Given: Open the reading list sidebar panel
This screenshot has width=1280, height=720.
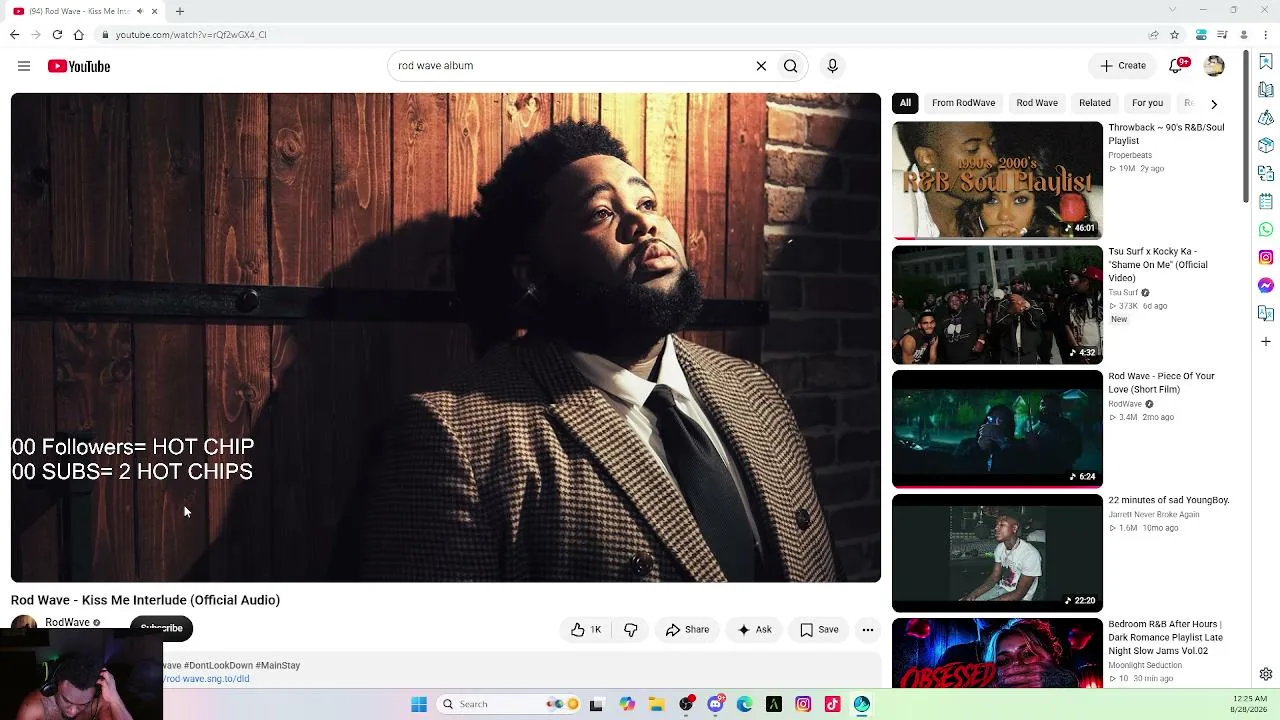Looking at the screenshot, I should pos(1266,90).
